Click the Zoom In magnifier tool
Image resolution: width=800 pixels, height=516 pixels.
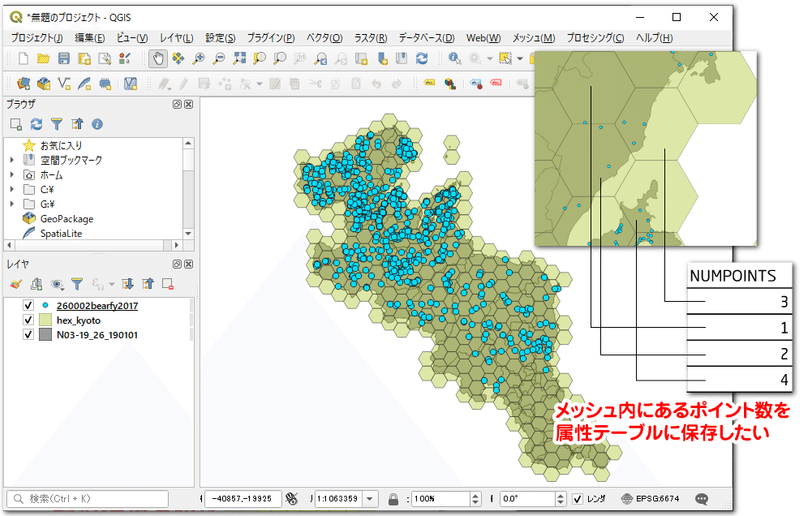click(198, 59)
